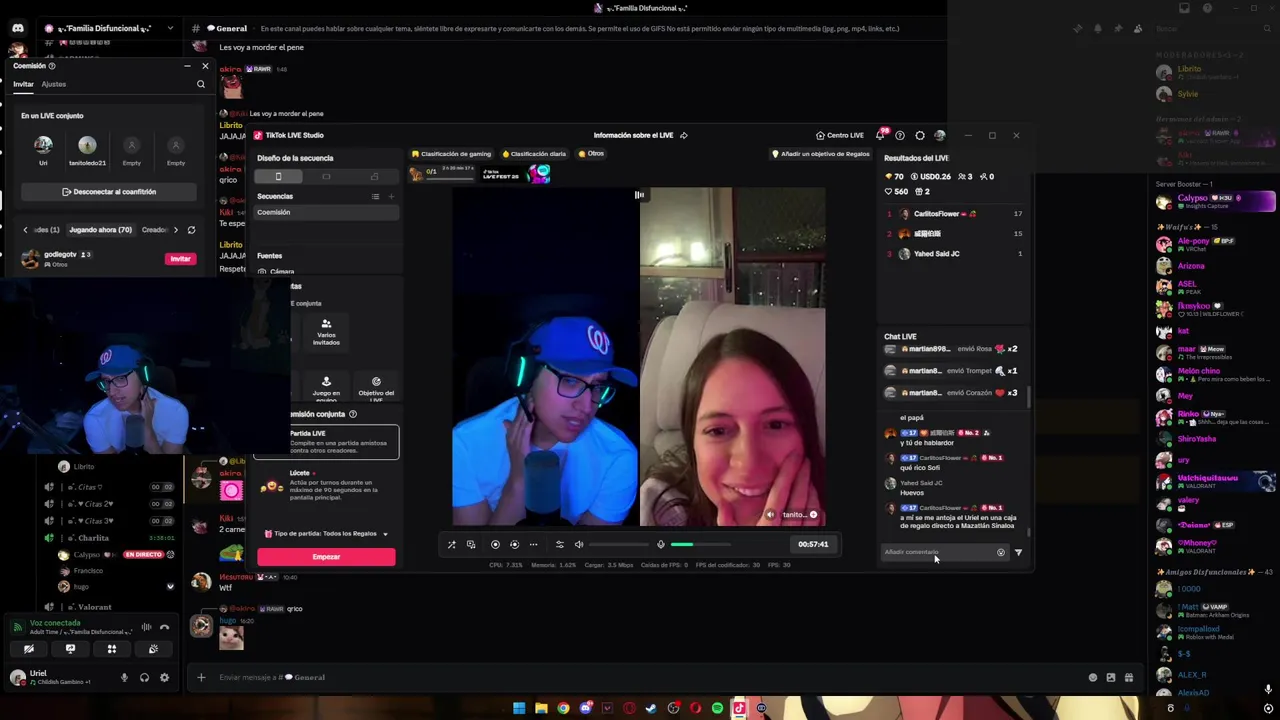This screenshot has width=1280, height=720.
Task: Refresh the Coemisión creators list
Action: (191, 230)
